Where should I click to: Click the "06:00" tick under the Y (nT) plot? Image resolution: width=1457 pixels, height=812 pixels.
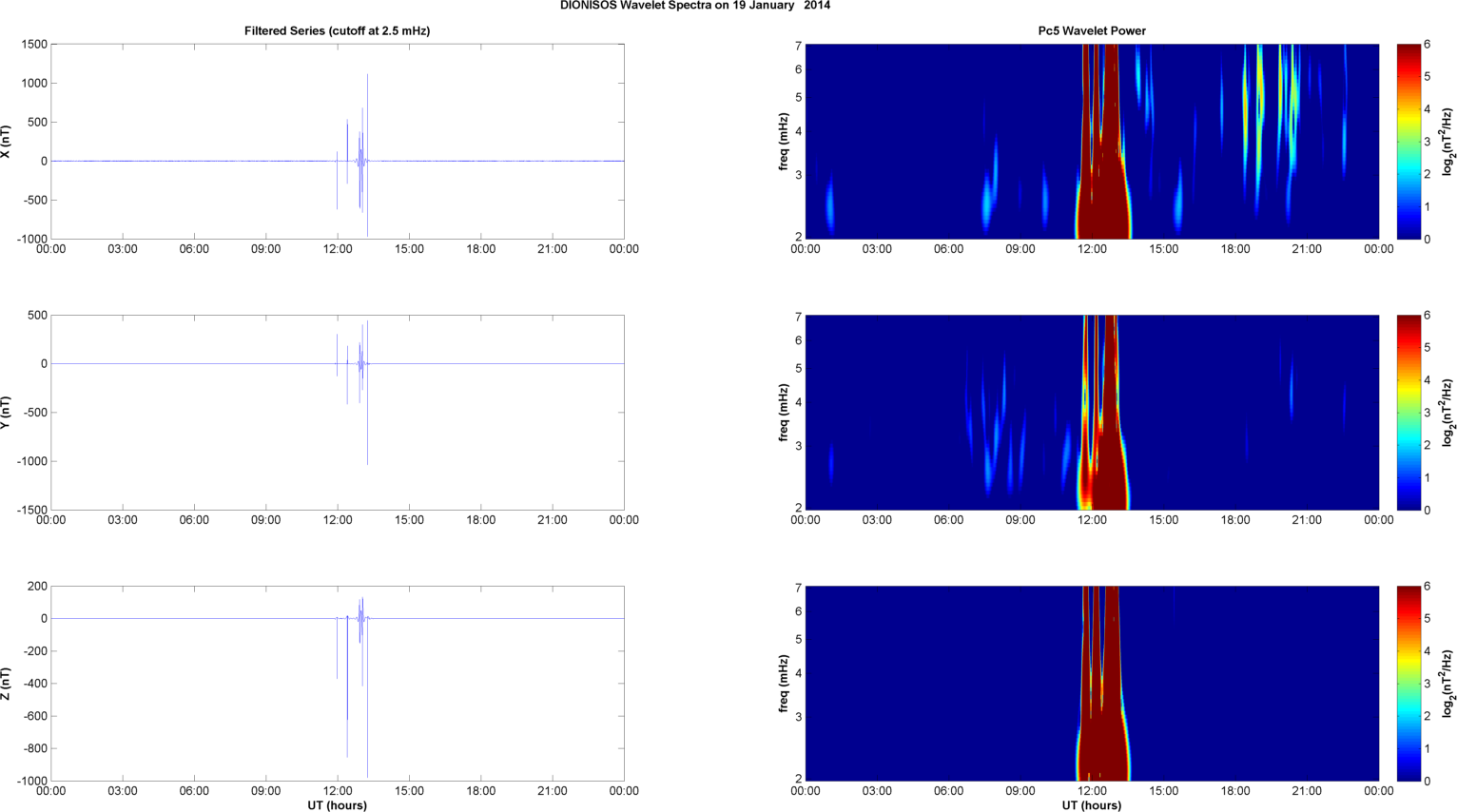tap(194, 520)
